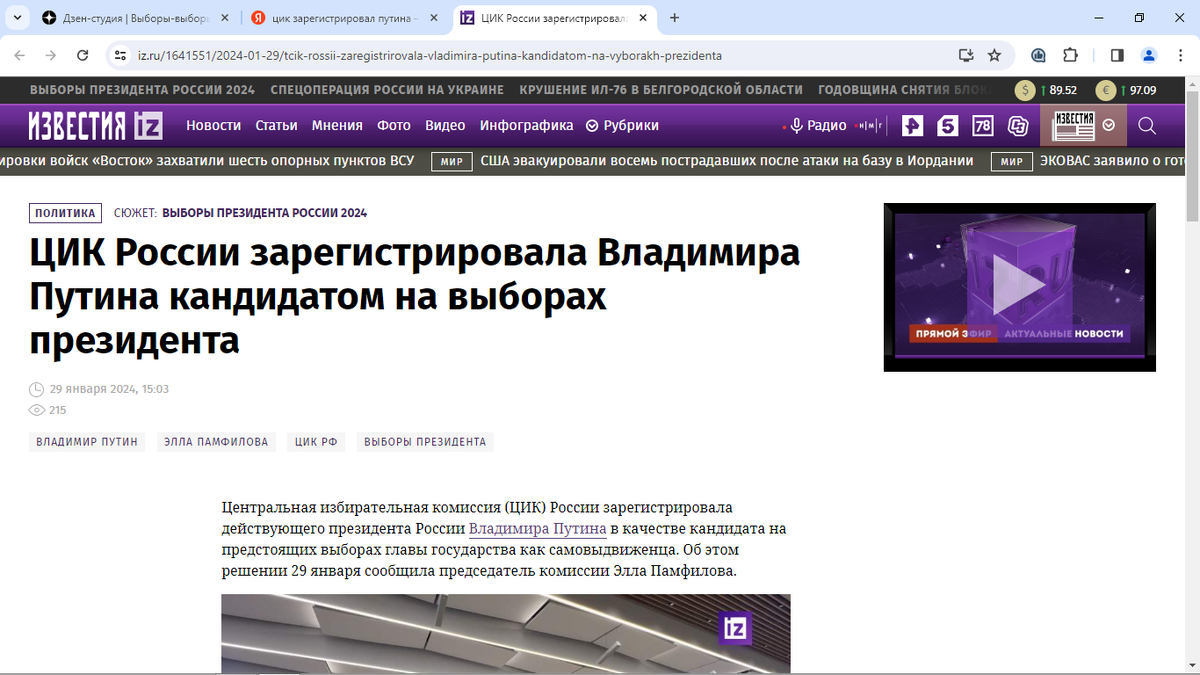Screen dimensions: 1200x675
Task: Reload the current page
Action: (83, 55)
